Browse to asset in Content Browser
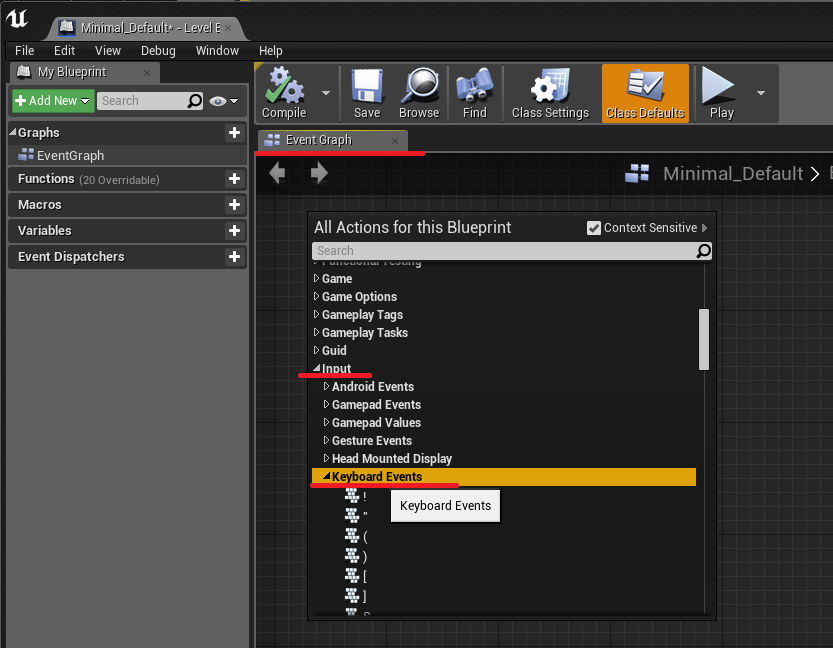833x648 pixels. tap(419, 93)
